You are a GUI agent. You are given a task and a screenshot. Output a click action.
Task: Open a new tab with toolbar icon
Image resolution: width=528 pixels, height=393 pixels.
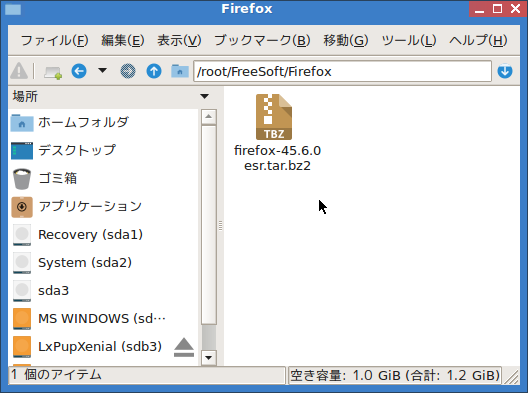[53, 72]
